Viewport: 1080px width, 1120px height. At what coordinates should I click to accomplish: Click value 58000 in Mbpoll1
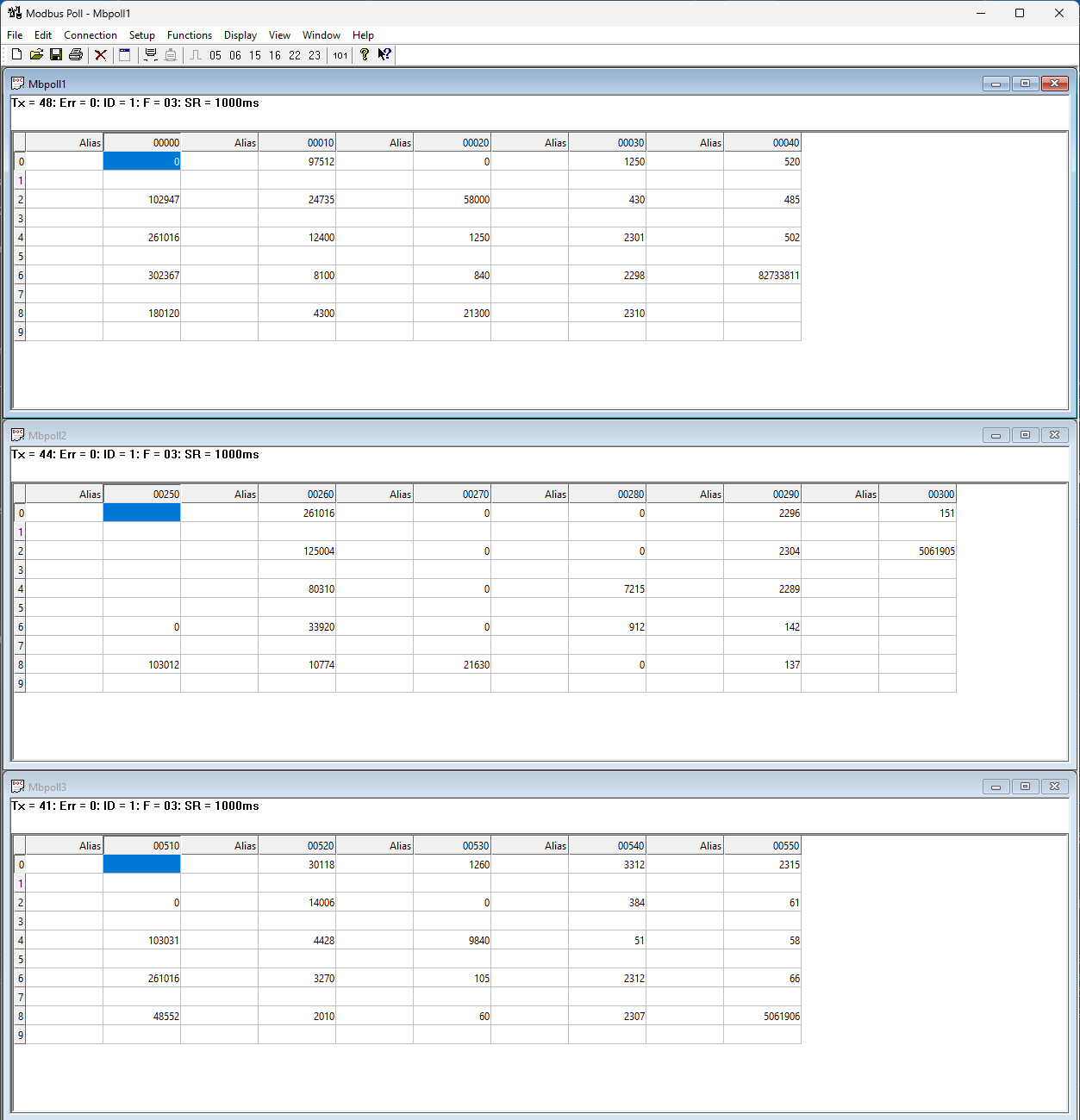click(x=477, y=200)
